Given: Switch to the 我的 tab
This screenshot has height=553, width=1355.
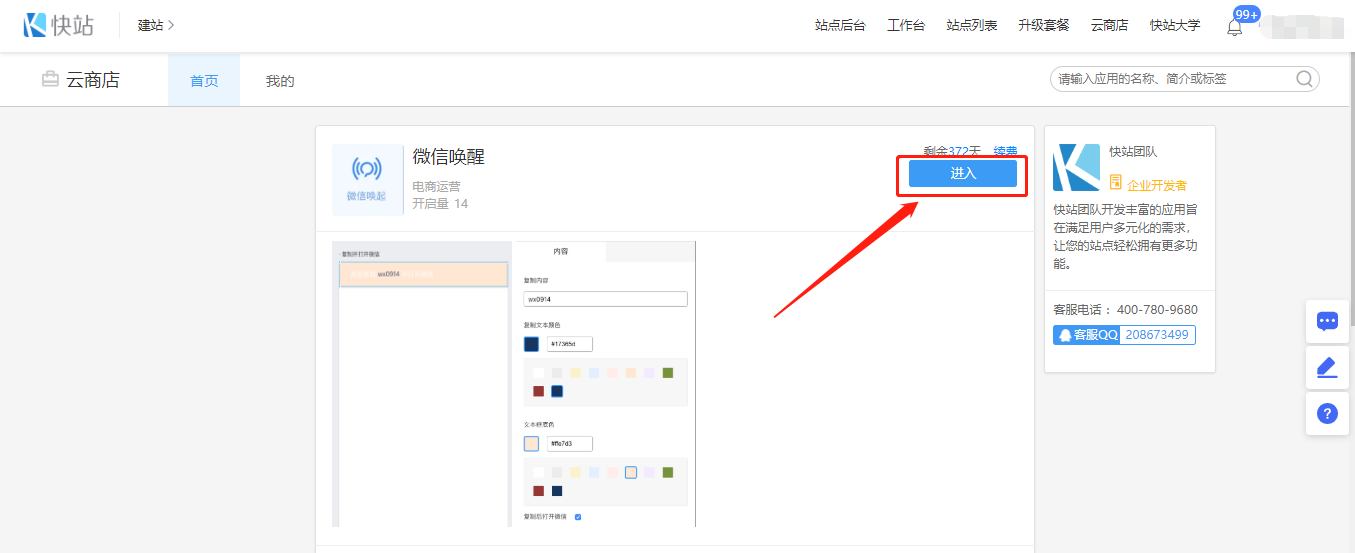Looking at the screenshot, I should click(280, 81).
